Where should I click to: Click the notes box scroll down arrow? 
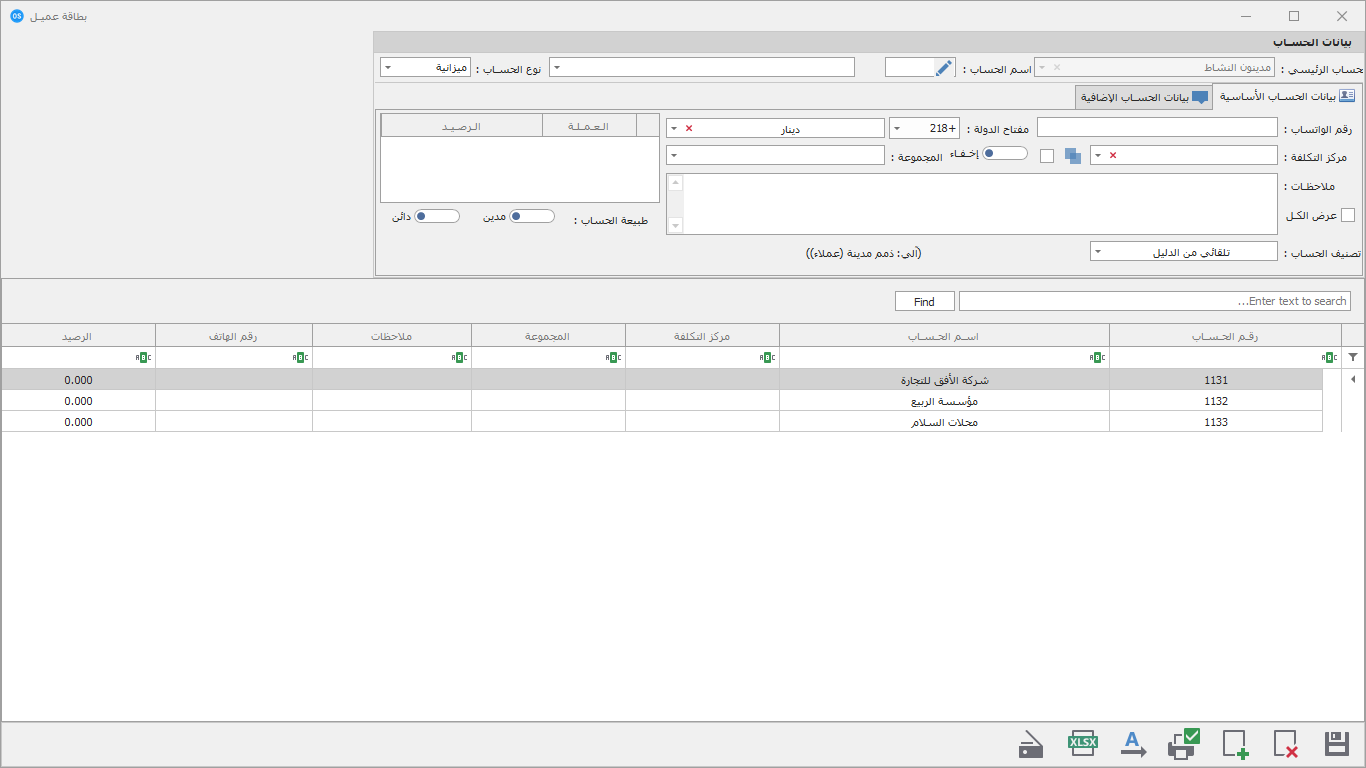[x=675, y=226]
